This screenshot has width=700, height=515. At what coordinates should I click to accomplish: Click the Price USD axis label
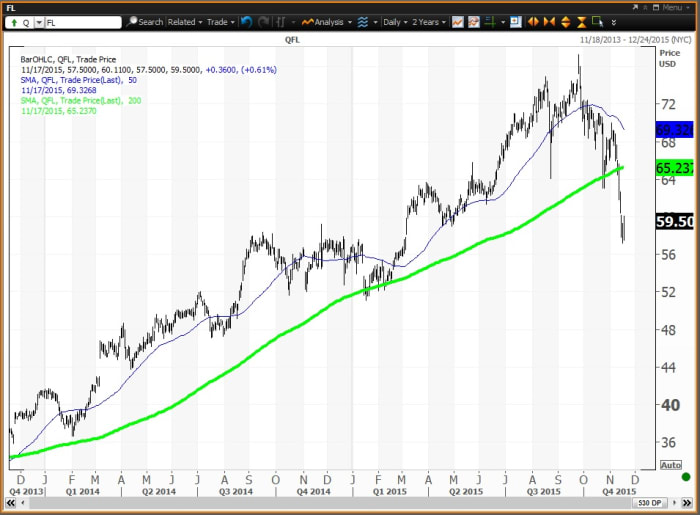[670, 58]
